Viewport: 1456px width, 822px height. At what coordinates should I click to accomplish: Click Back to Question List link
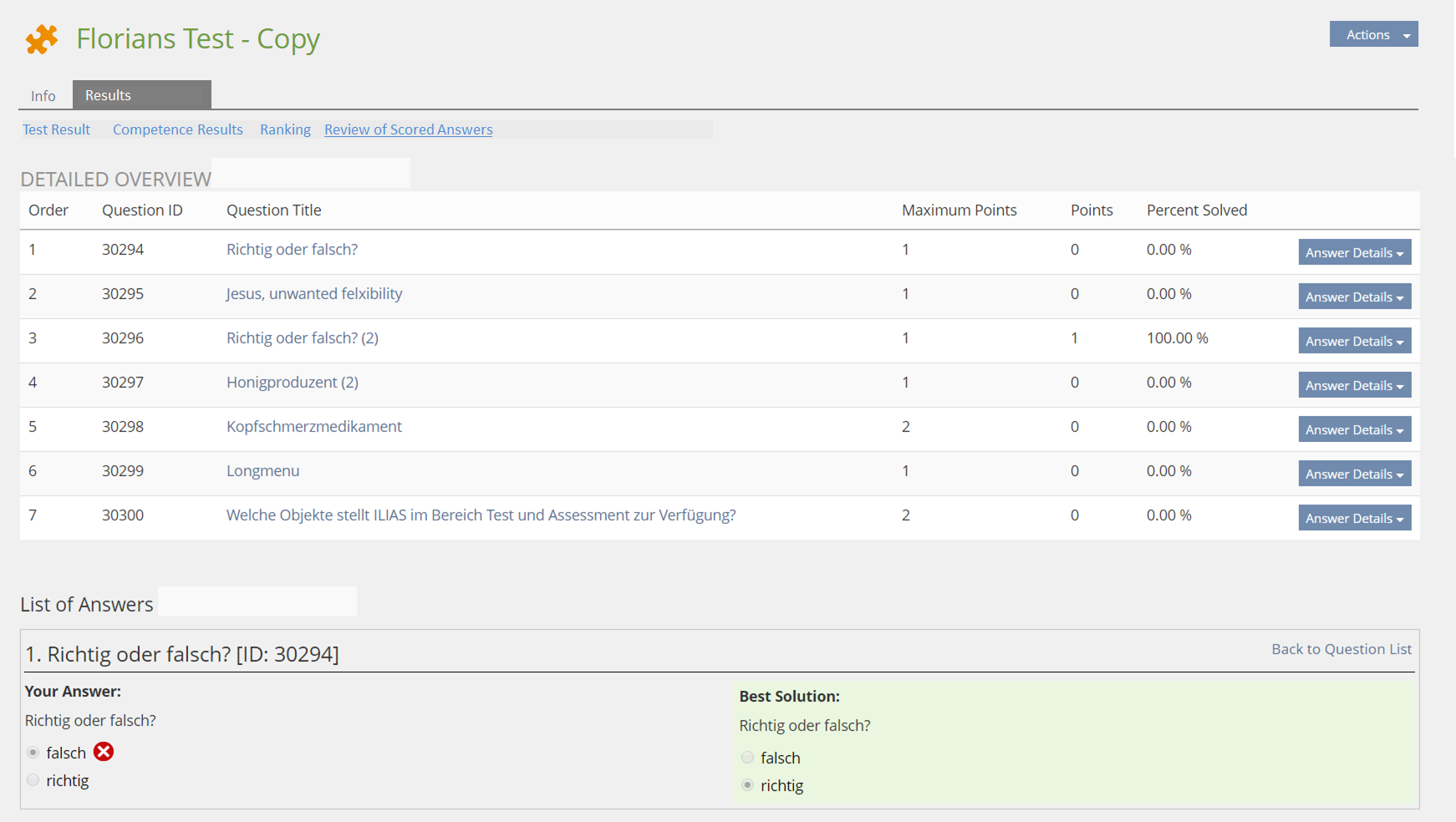(1341, 649)
